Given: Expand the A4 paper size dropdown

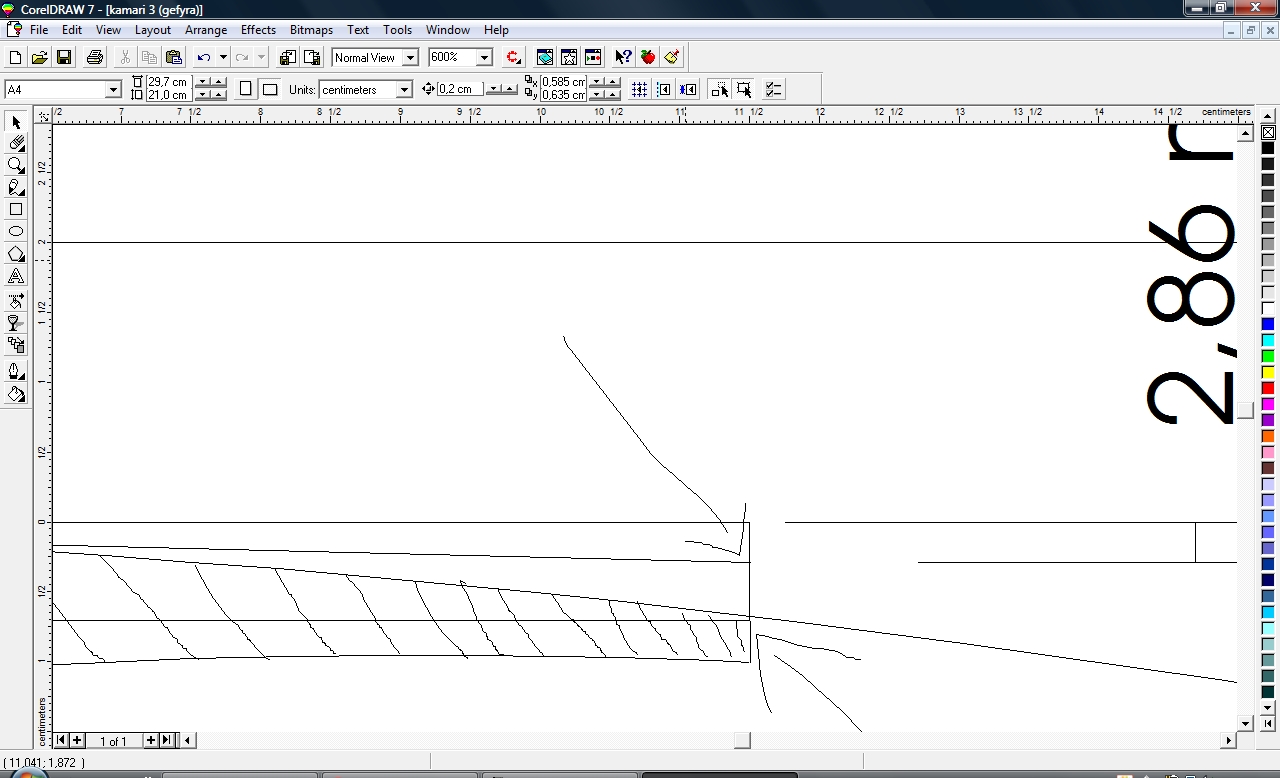Looking at the screenshot, I should (x=113, y=90).
